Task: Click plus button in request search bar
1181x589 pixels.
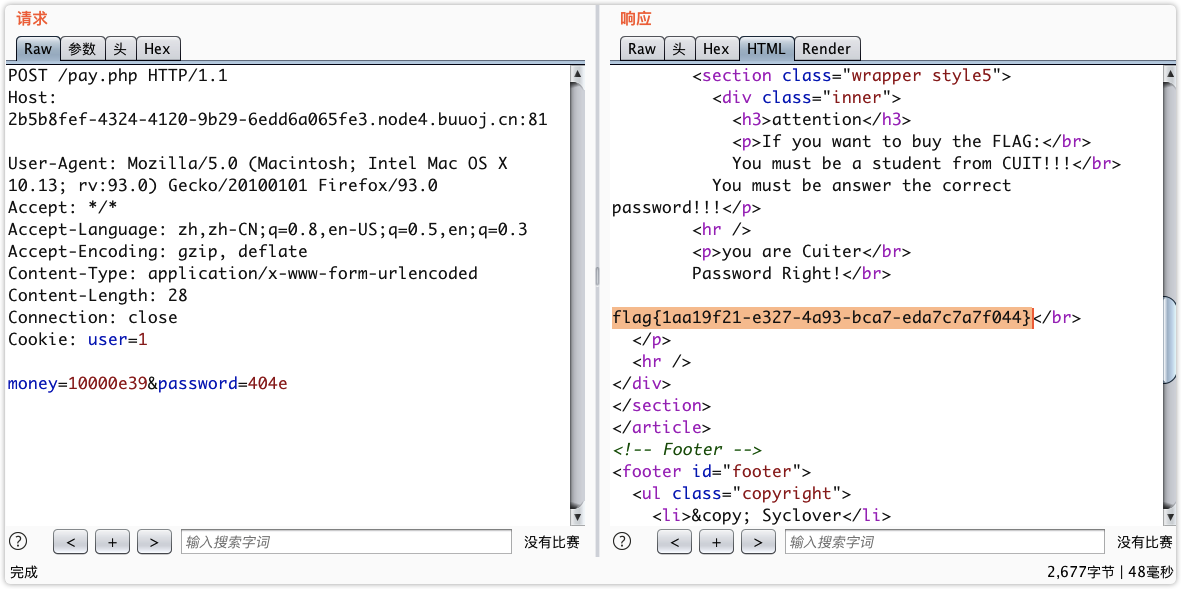Action: (x=112, y=542)
